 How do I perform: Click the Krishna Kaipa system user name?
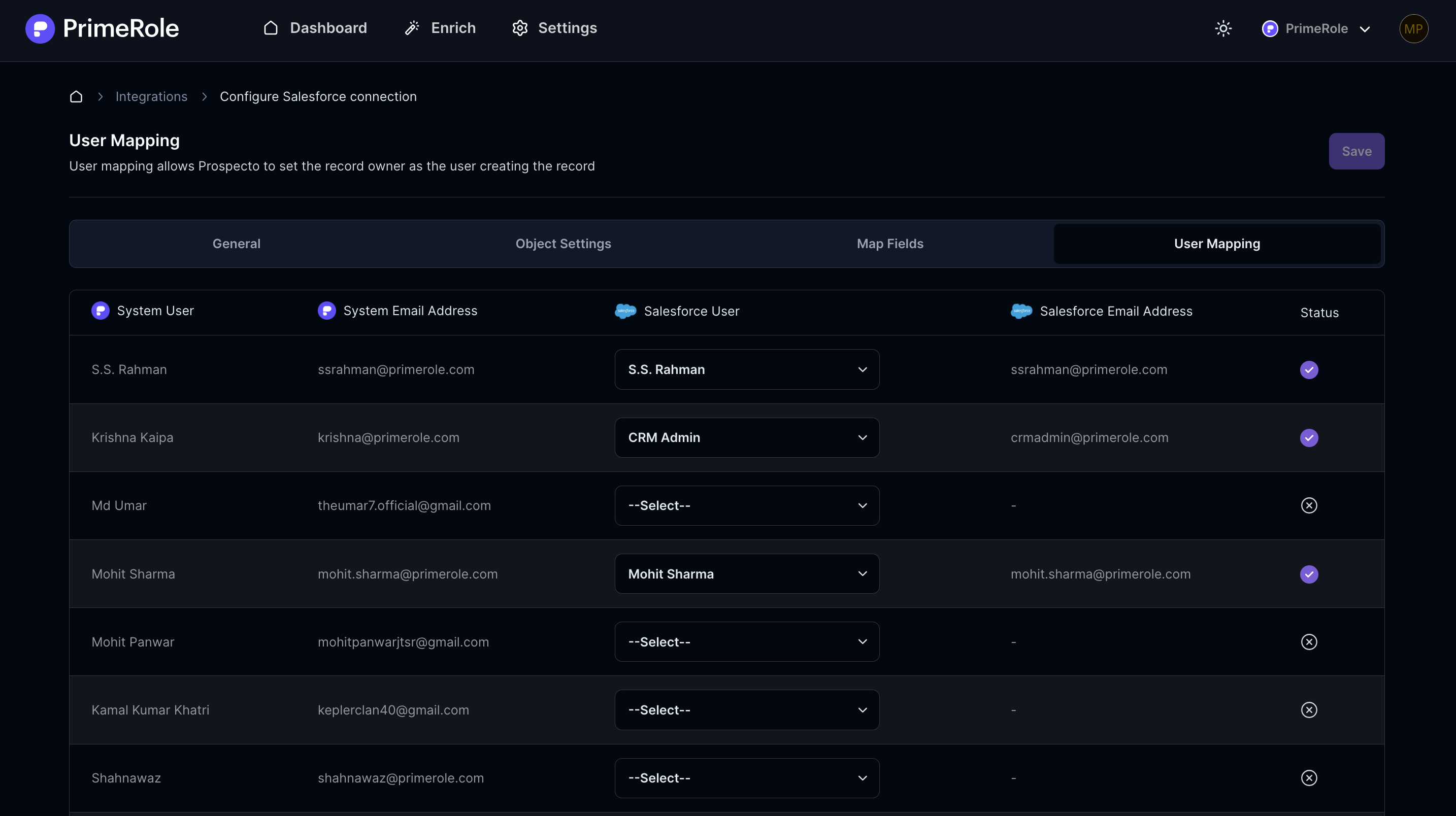(133, 438)
